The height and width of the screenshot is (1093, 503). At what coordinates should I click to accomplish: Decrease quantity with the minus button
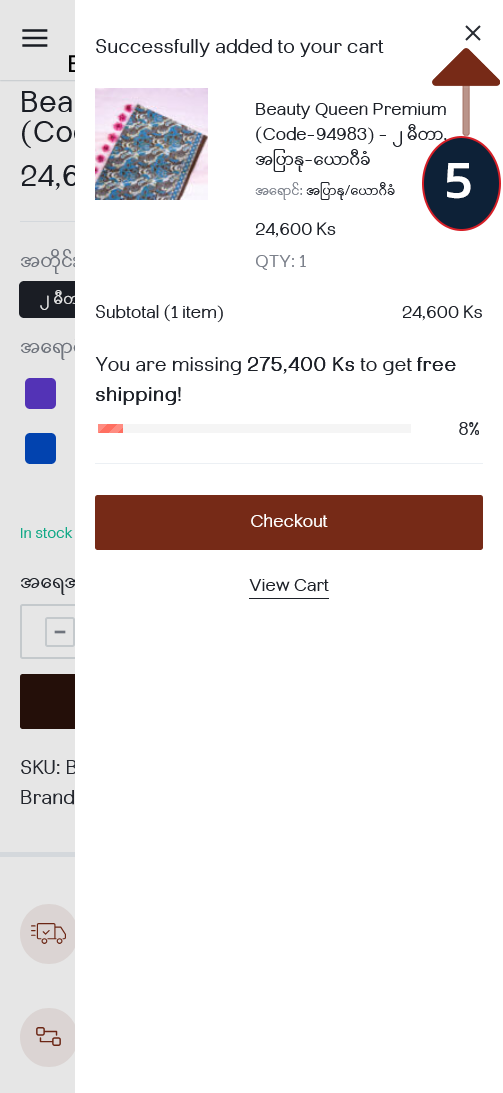pyautogui.click(x=60, y=632)
